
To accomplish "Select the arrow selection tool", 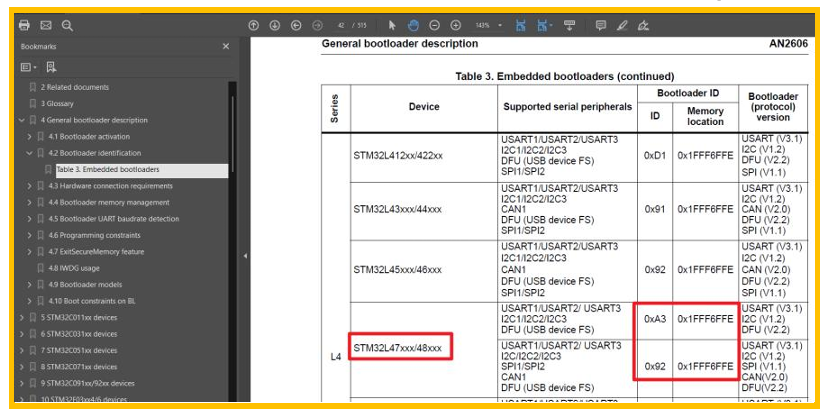I will tap(392, 25).
